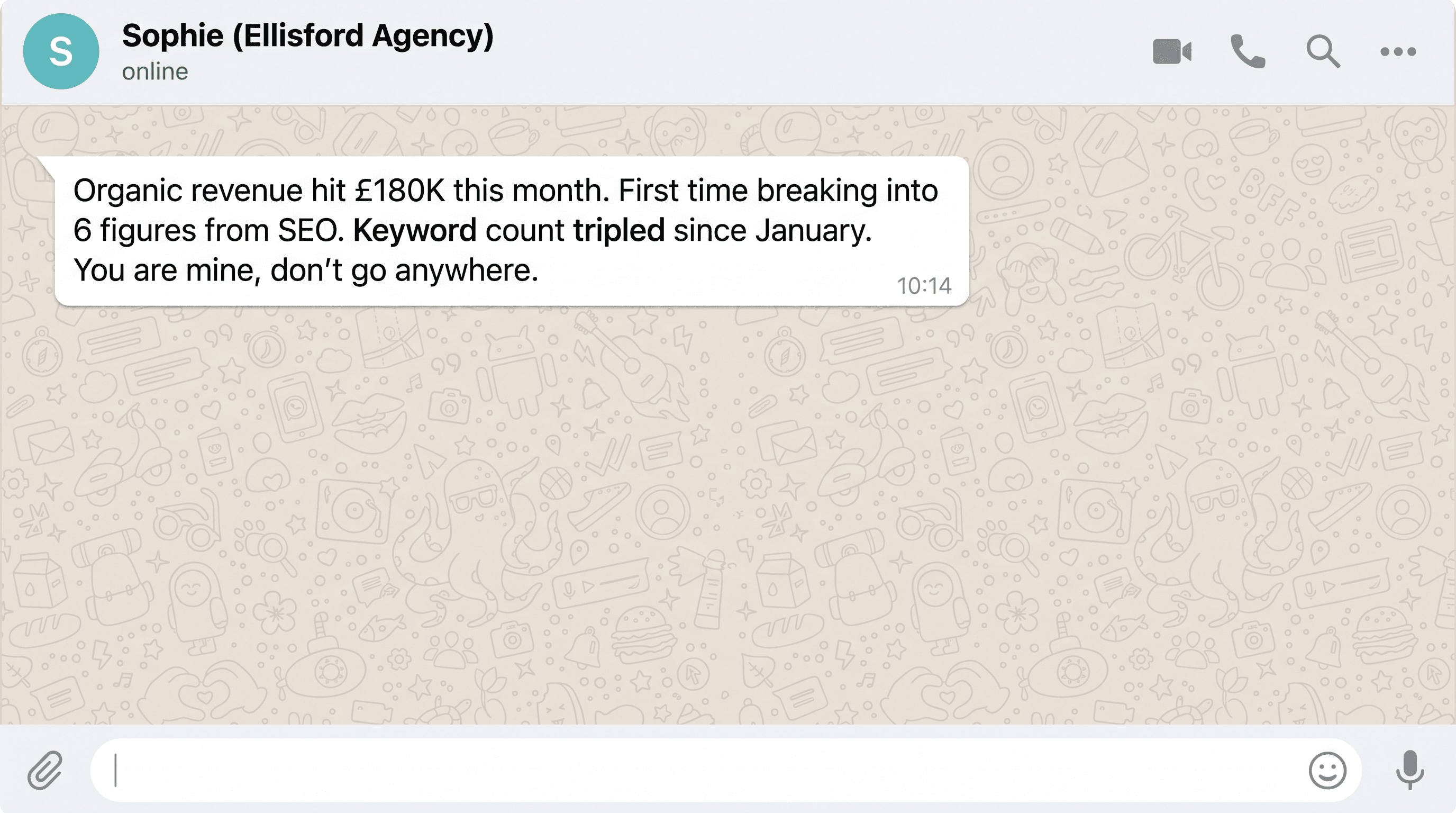The height and width of the screenshot is (813, 1456).
Task: Open the message bubble from Sophie
Action: 508,229
